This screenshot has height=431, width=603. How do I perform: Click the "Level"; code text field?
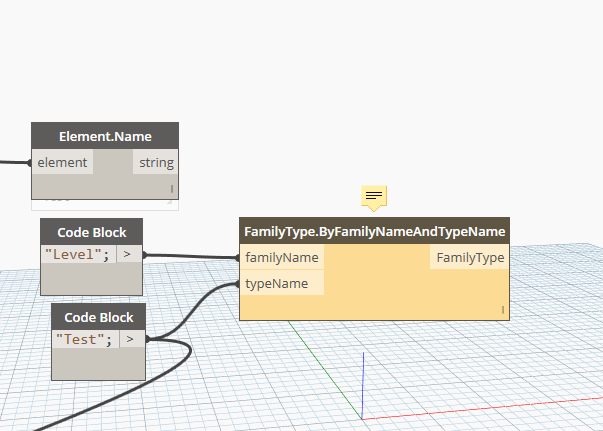pos(79,255)
